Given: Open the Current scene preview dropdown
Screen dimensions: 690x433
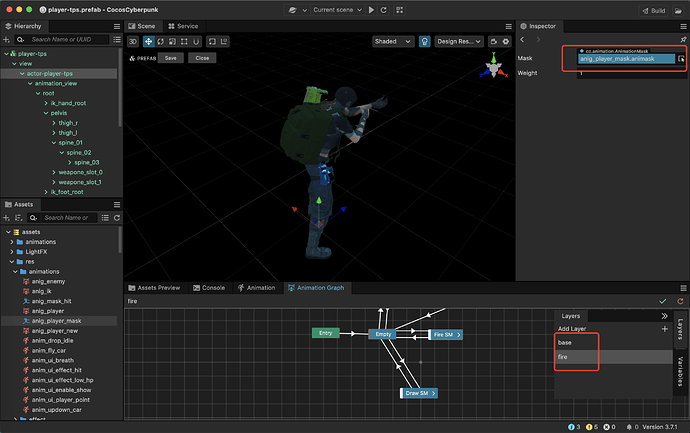Looking at the screenshot, I should pos(336,9).
